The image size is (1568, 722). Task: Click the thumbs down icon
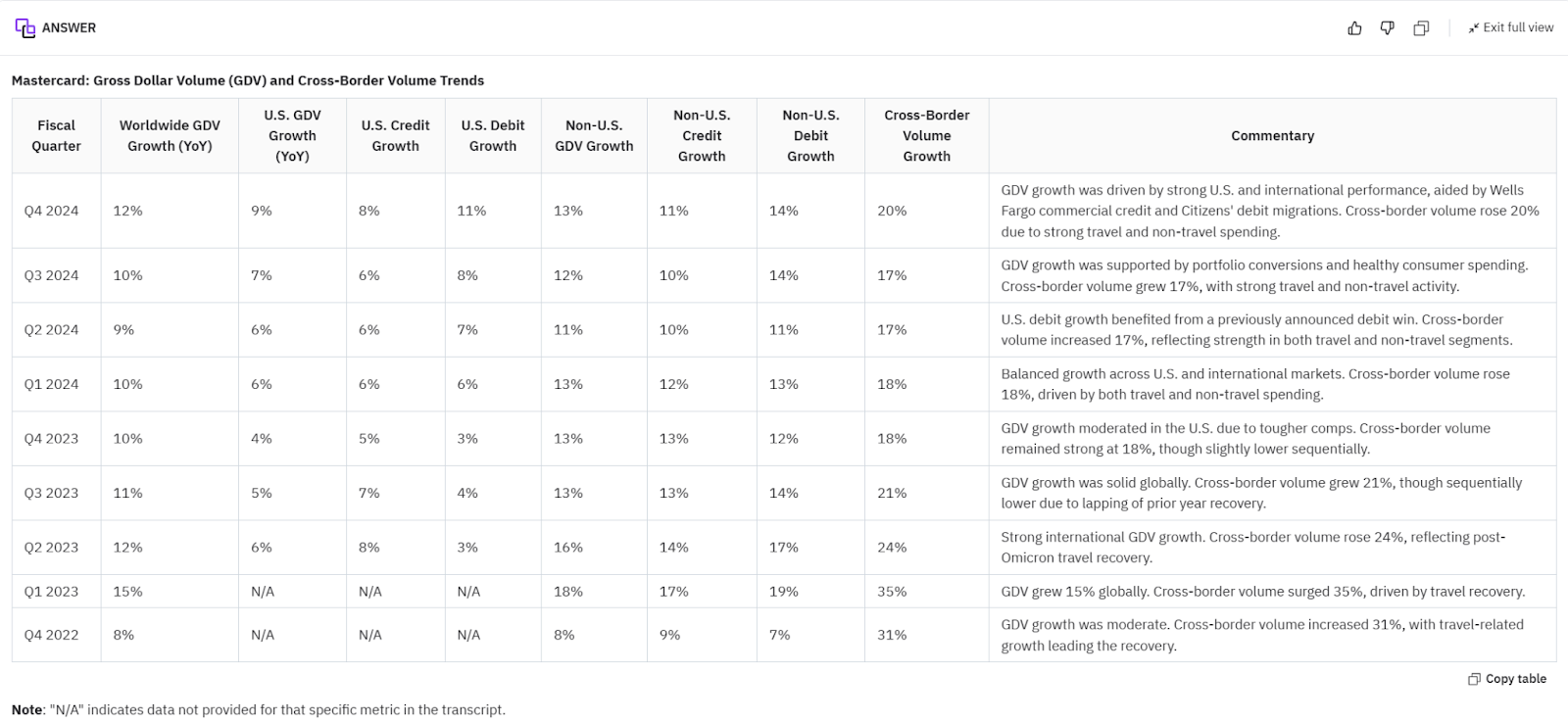pos(1387,28)
